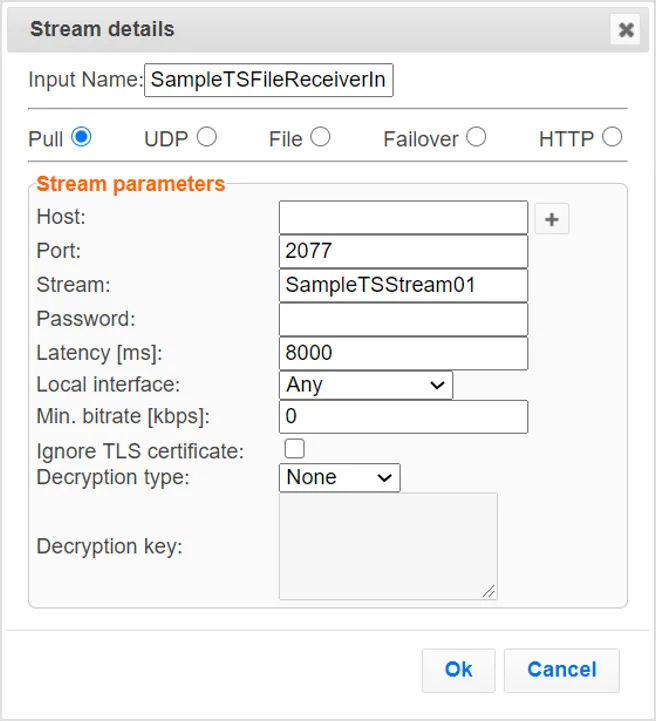Close the Stream details dialog
The height and width of the screenshot is (721, 656).
click(625, 30)
